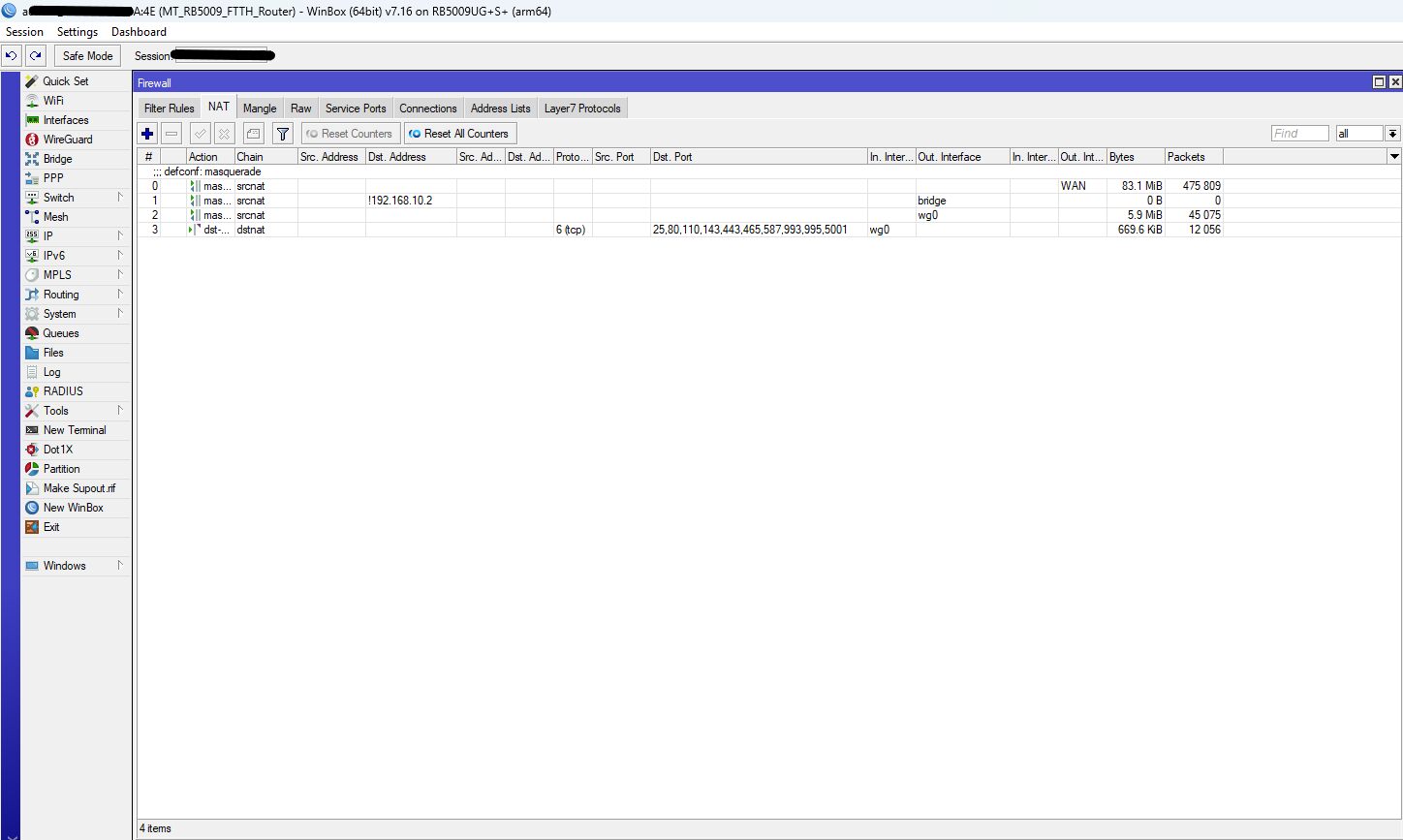Open the 'all' filter dropdown
The width and height of the screenshot is (1403, 840).
1392,134
